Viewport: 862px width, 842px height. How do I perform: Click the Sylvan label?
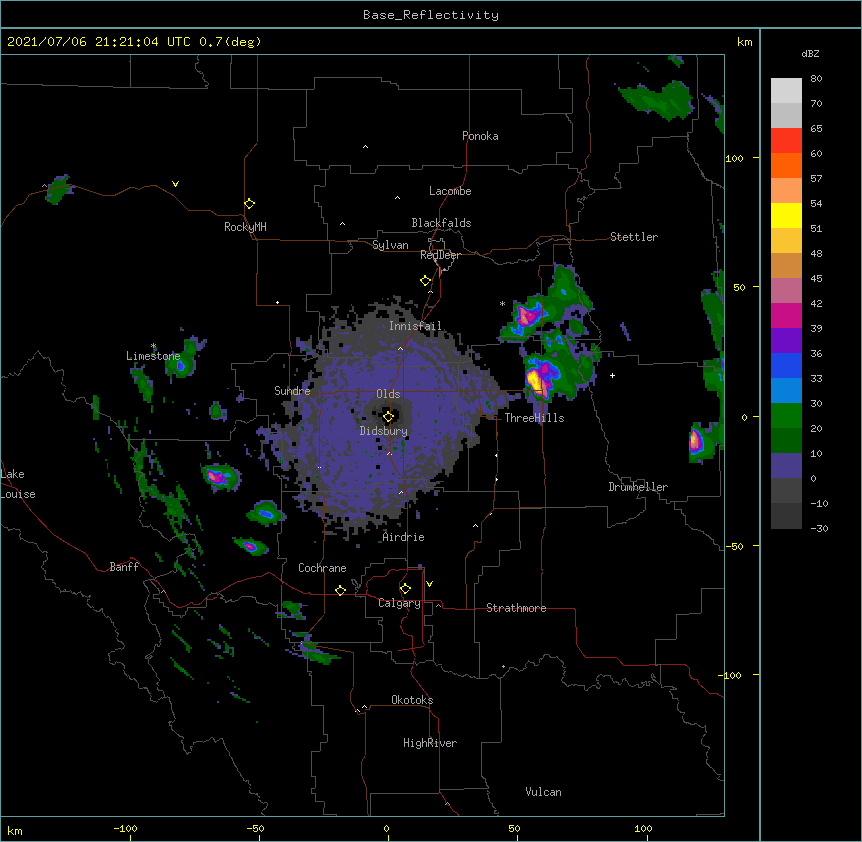[x=390, y=245]
